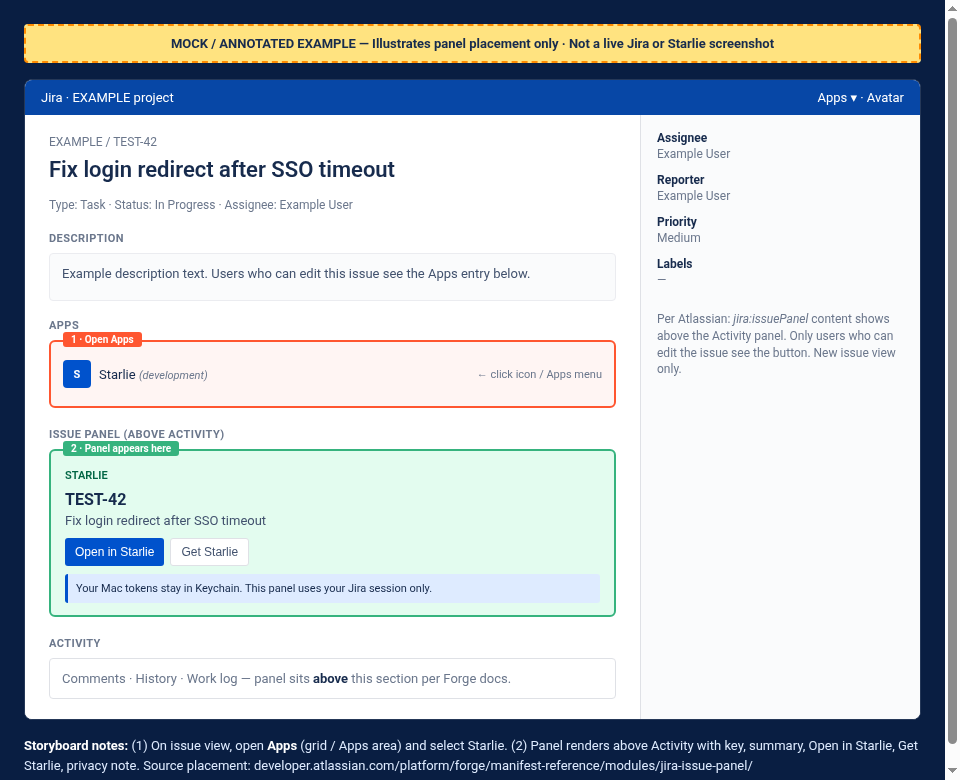Click the vertical scrollbar thumb
This screenshot has height=780, width=960.
click(953, 381)
